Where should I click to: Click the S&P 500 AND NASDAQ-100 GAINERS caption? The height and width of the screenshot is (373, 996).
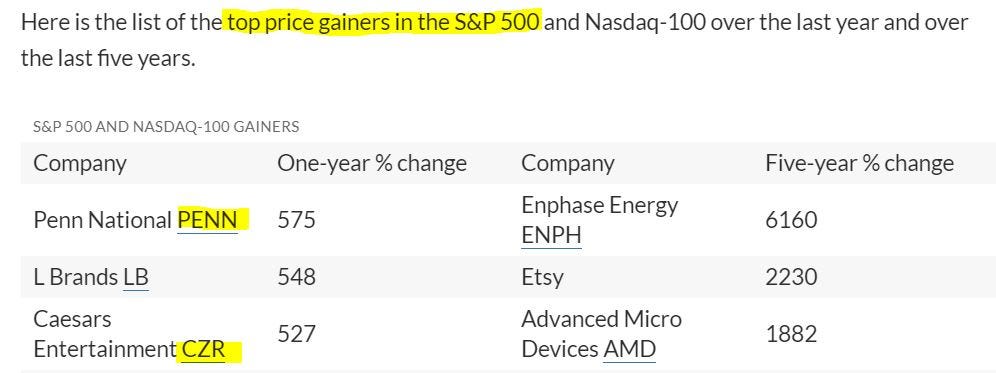[x=166, y=126]
